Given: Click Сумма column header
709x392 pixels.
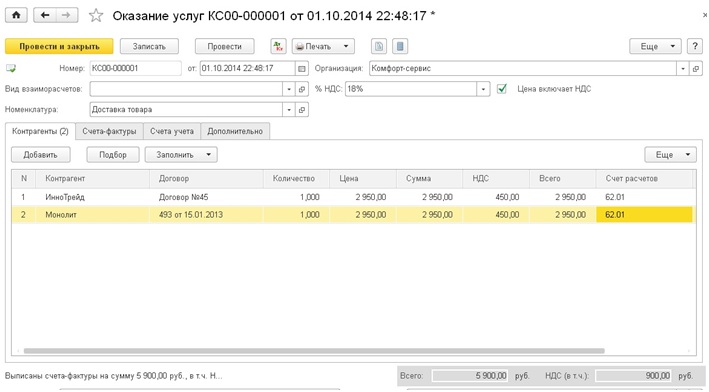Looking at the screenshot, I should 430,179.
